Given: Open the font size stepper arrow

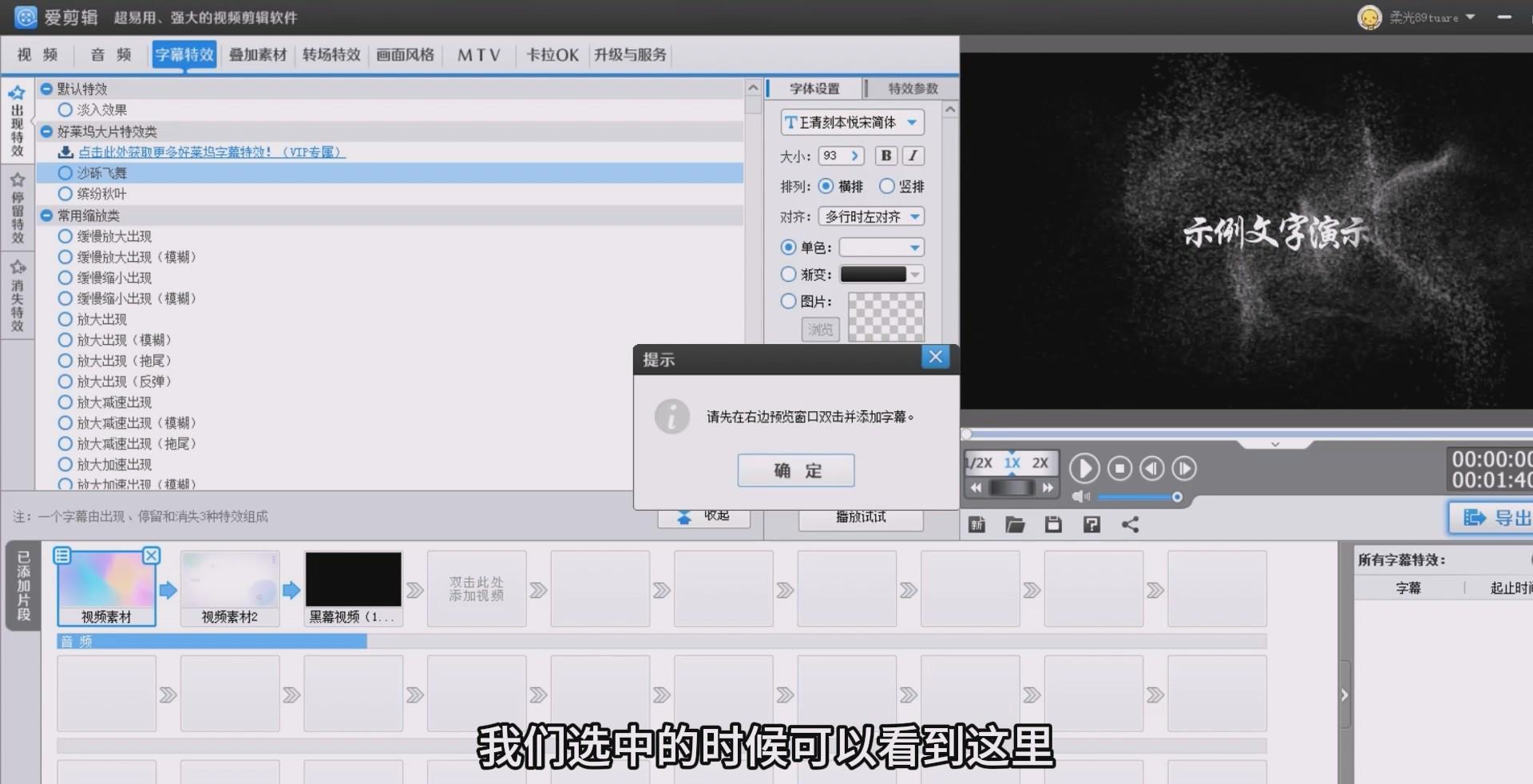Looking at the screenshot, I should [854, 156].
